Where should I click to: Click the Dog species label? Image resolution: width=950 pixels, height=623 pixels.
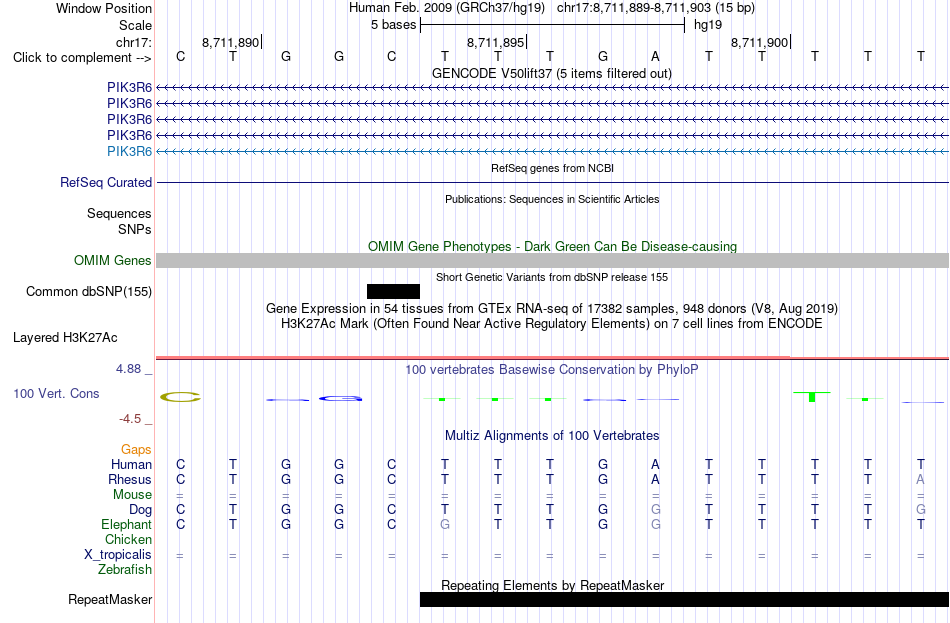[140, 510]
